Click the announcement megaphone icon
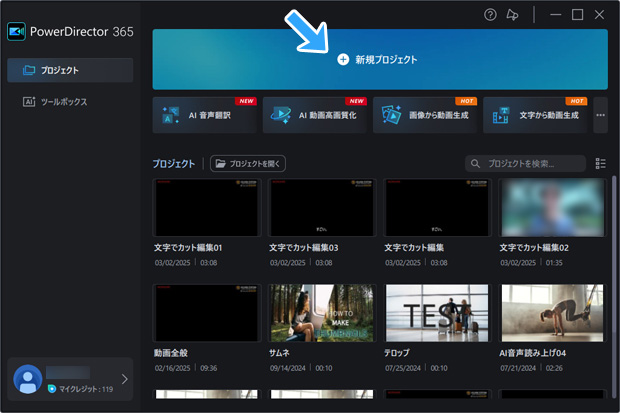The image size is (620, 413). tap(512, 15)
